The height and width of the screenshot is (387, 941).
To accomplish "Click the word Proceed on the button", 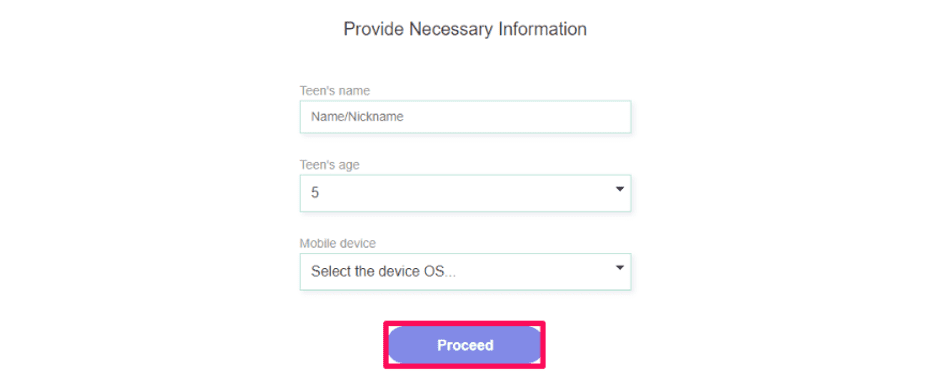I will (465, 346).
